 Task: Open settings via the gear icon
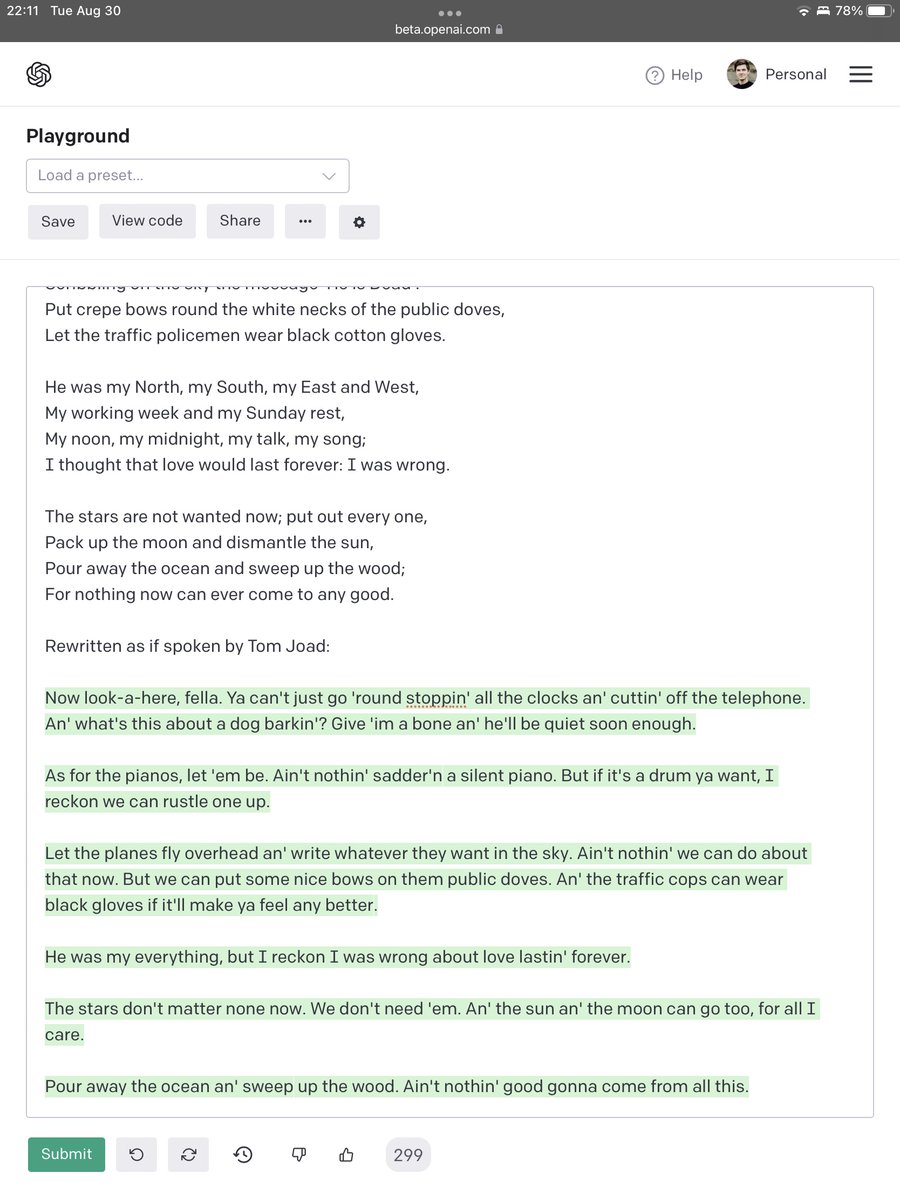(359, 222)
